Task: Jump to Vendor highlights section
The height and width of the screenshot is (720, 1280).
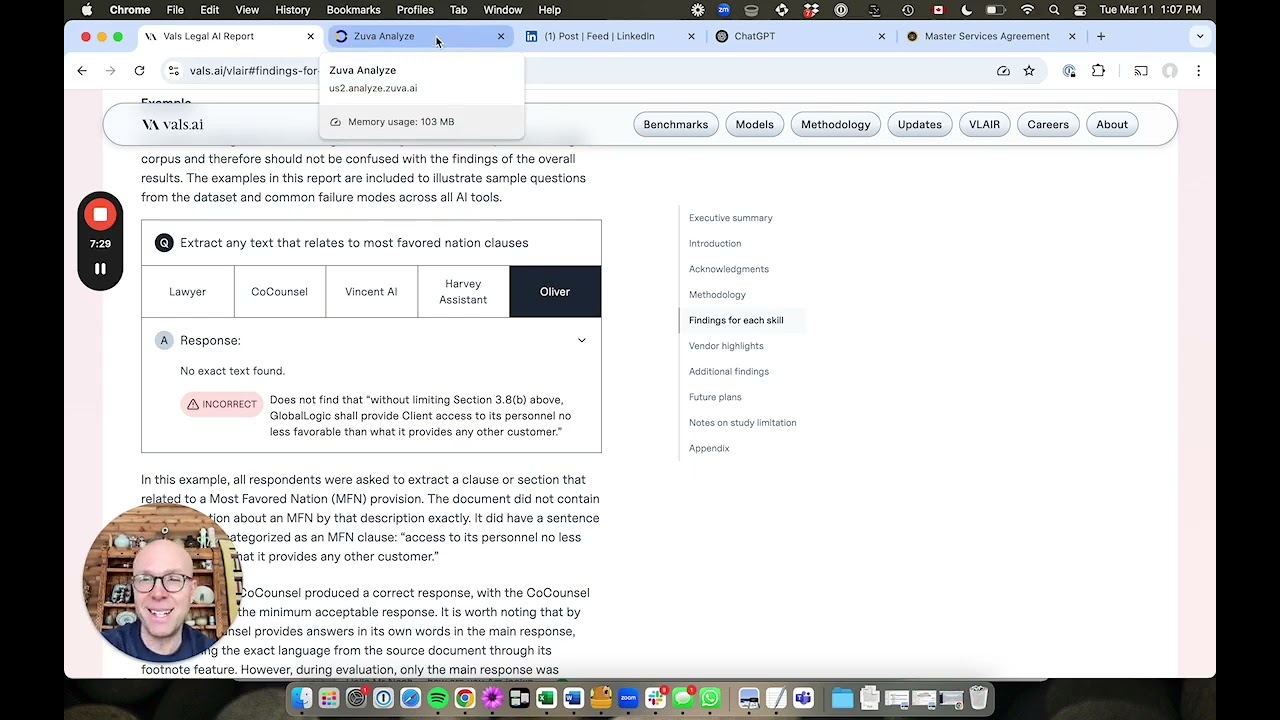Action: (x=726, y=346)
